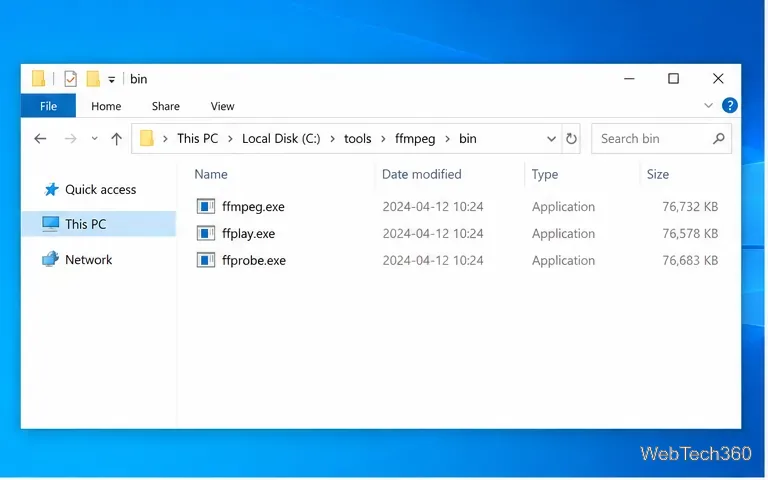Go back with the left arrow

(40, 139)
